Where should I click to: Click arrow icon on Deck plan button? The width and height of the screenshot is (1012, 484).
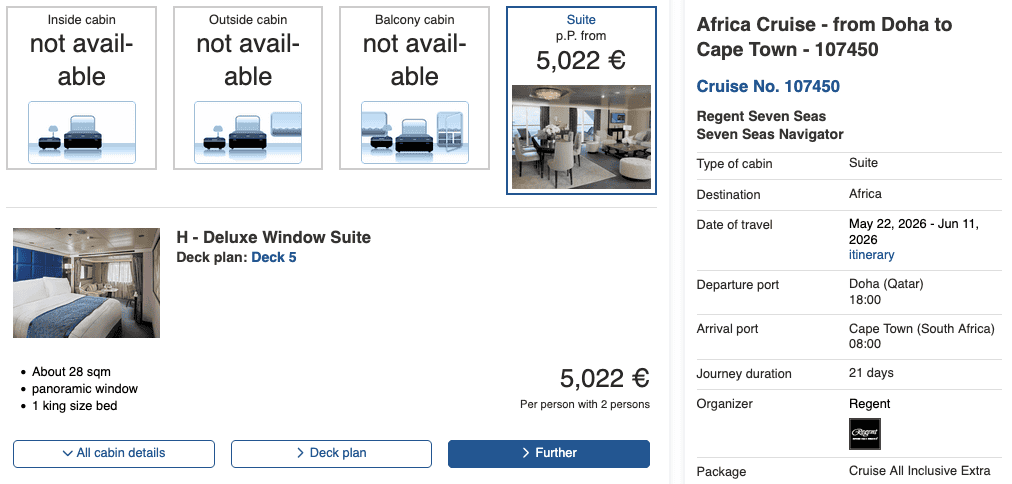(x=300, y=453)
